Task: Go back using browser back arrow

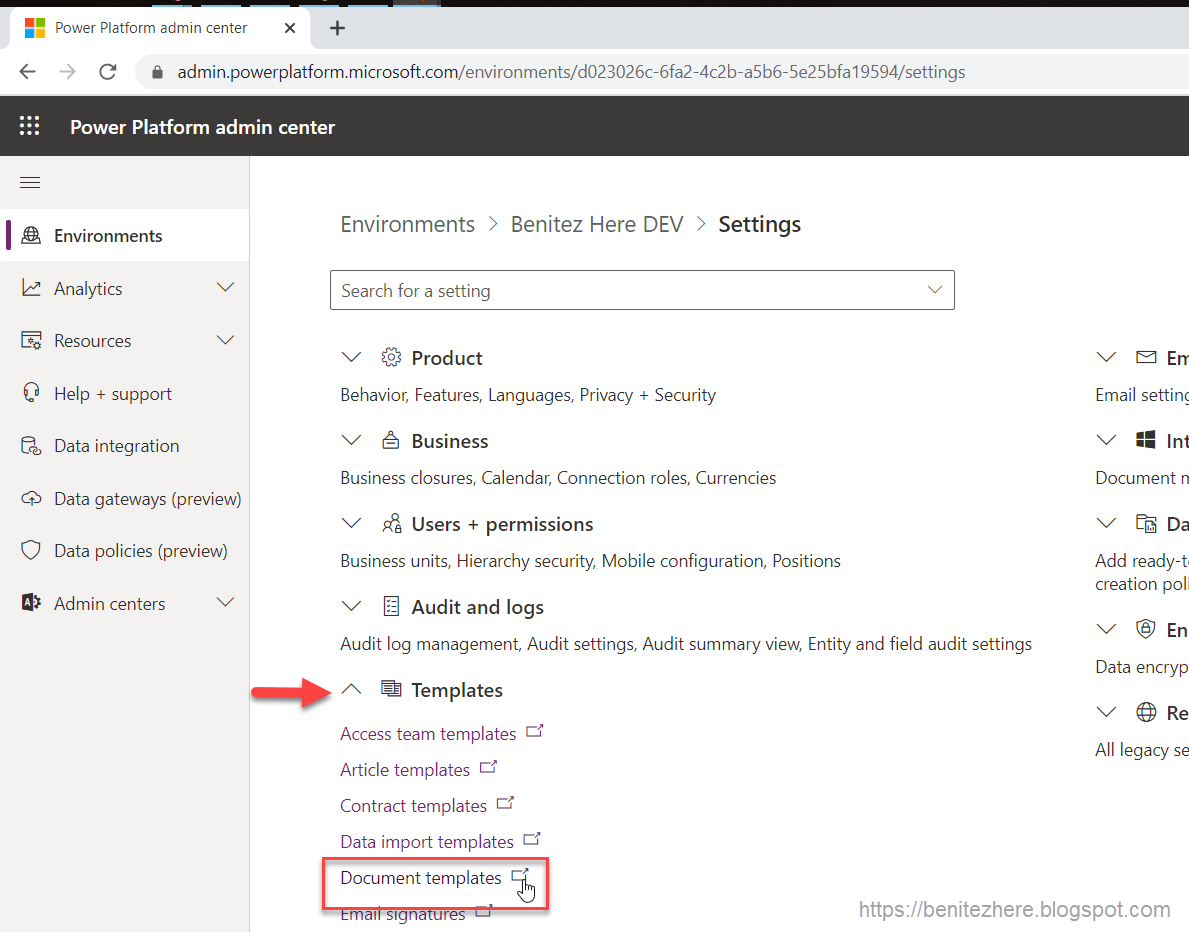Action: point(27,71)
